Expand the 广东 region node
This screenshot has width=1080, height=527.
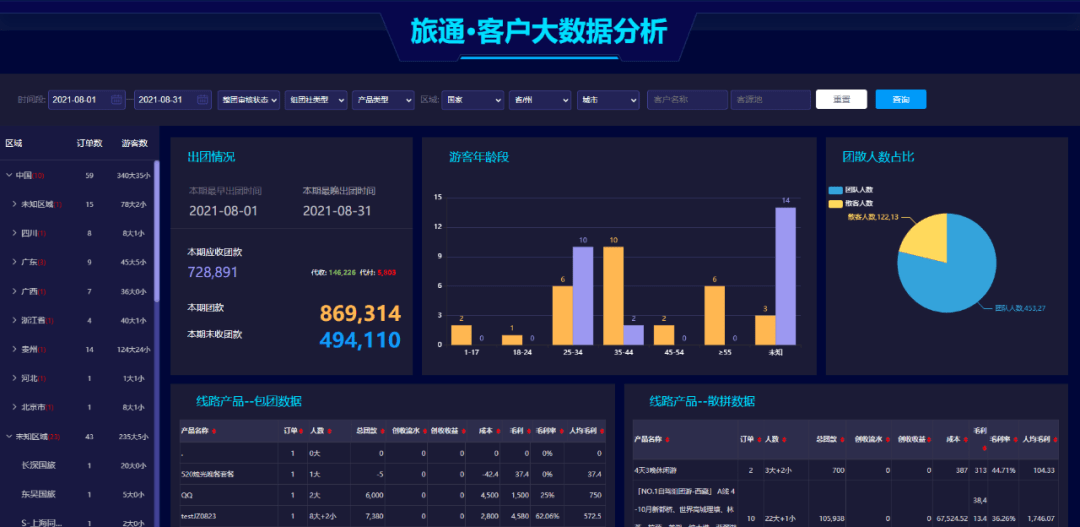click(x=14, y=262)
